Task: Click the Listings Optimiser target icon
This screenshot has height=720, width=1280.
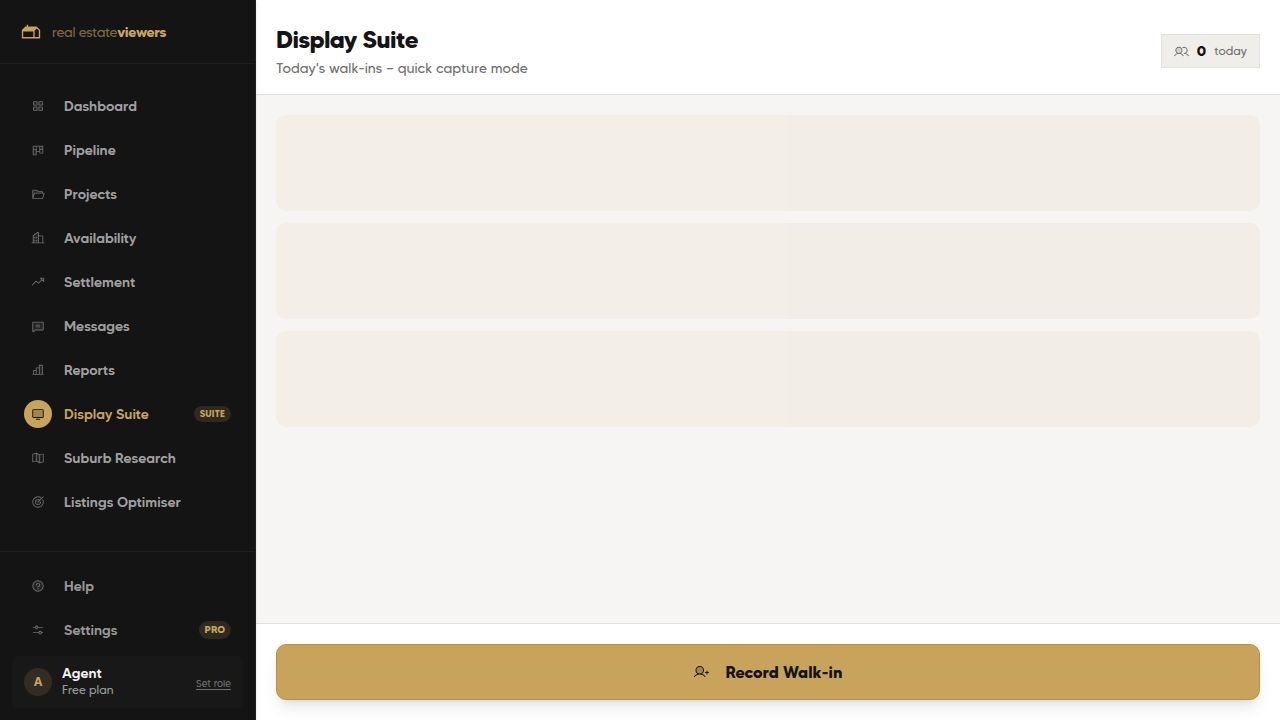Action: point(38,502)
